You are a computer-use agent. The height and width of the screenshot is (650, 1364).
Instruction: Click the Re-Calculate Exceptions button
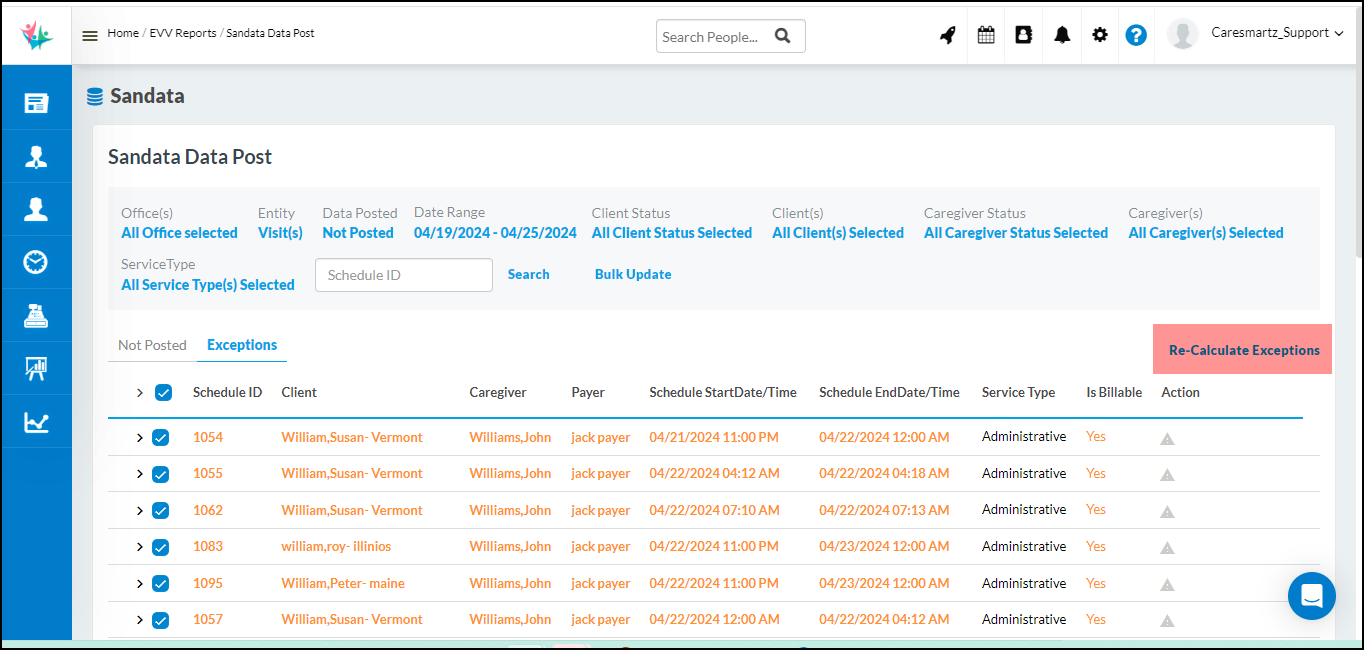pos(1243,350)
